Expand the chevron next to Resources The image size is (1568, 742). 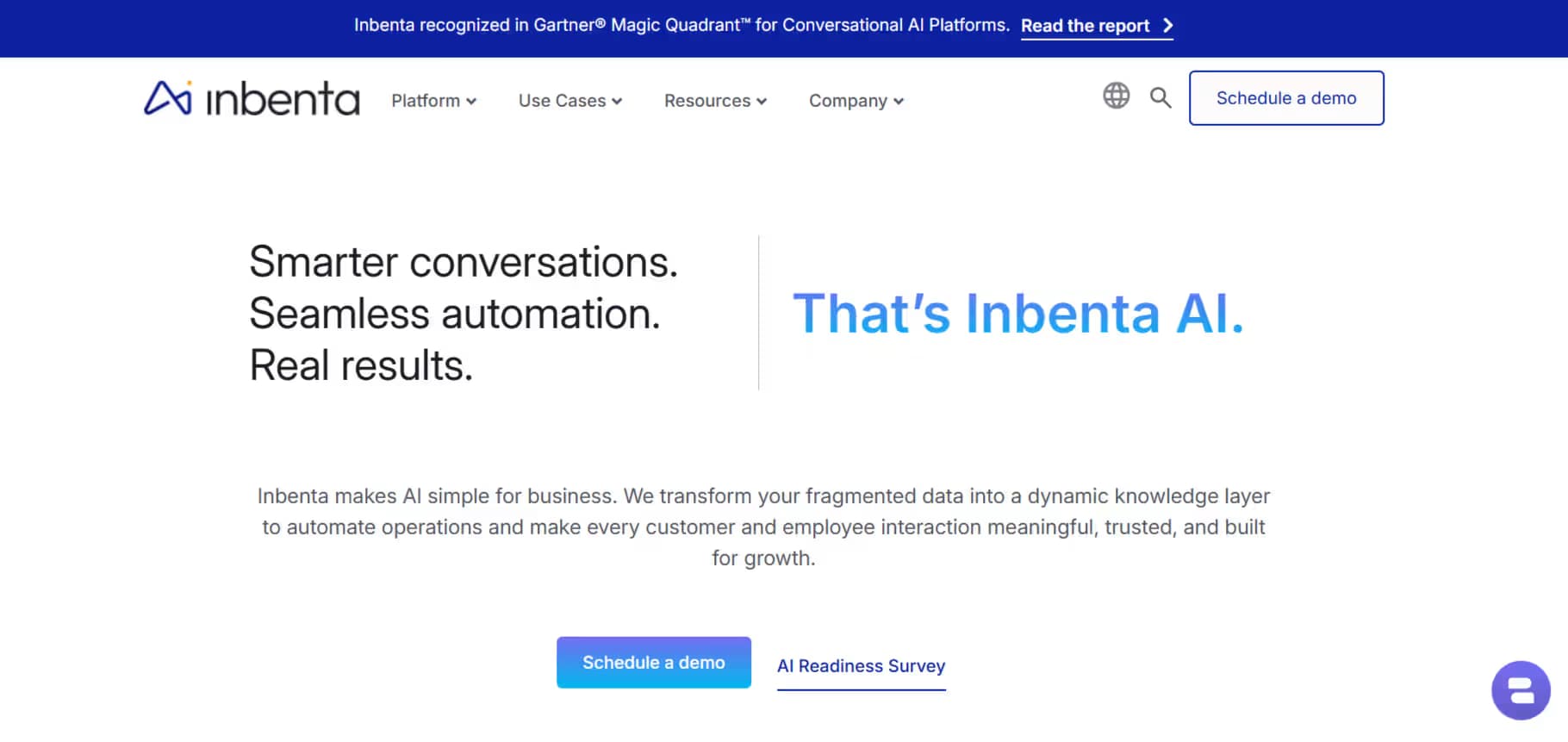tap(762, 102)
